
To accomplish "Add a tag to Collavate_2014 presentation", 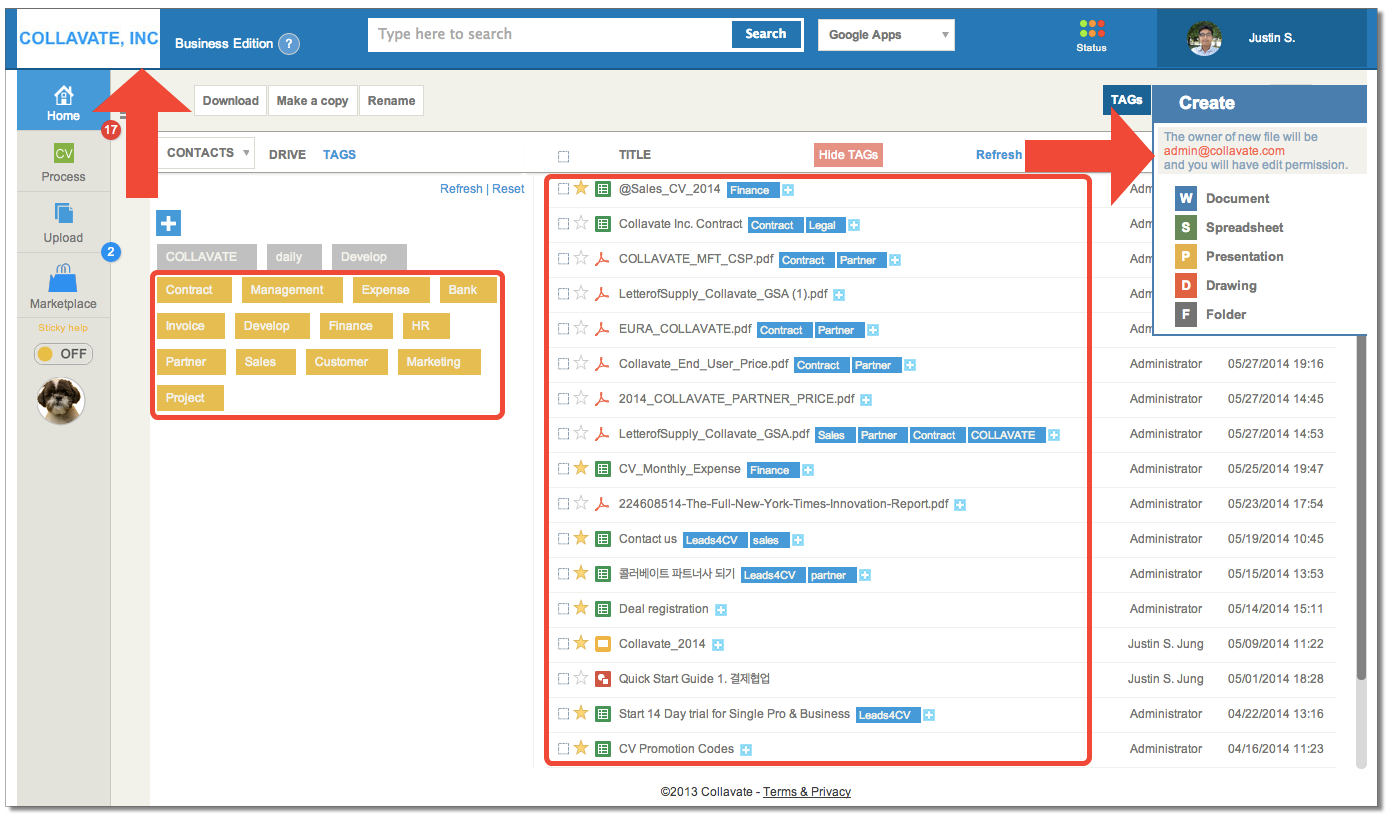I will tap(718, 645).
